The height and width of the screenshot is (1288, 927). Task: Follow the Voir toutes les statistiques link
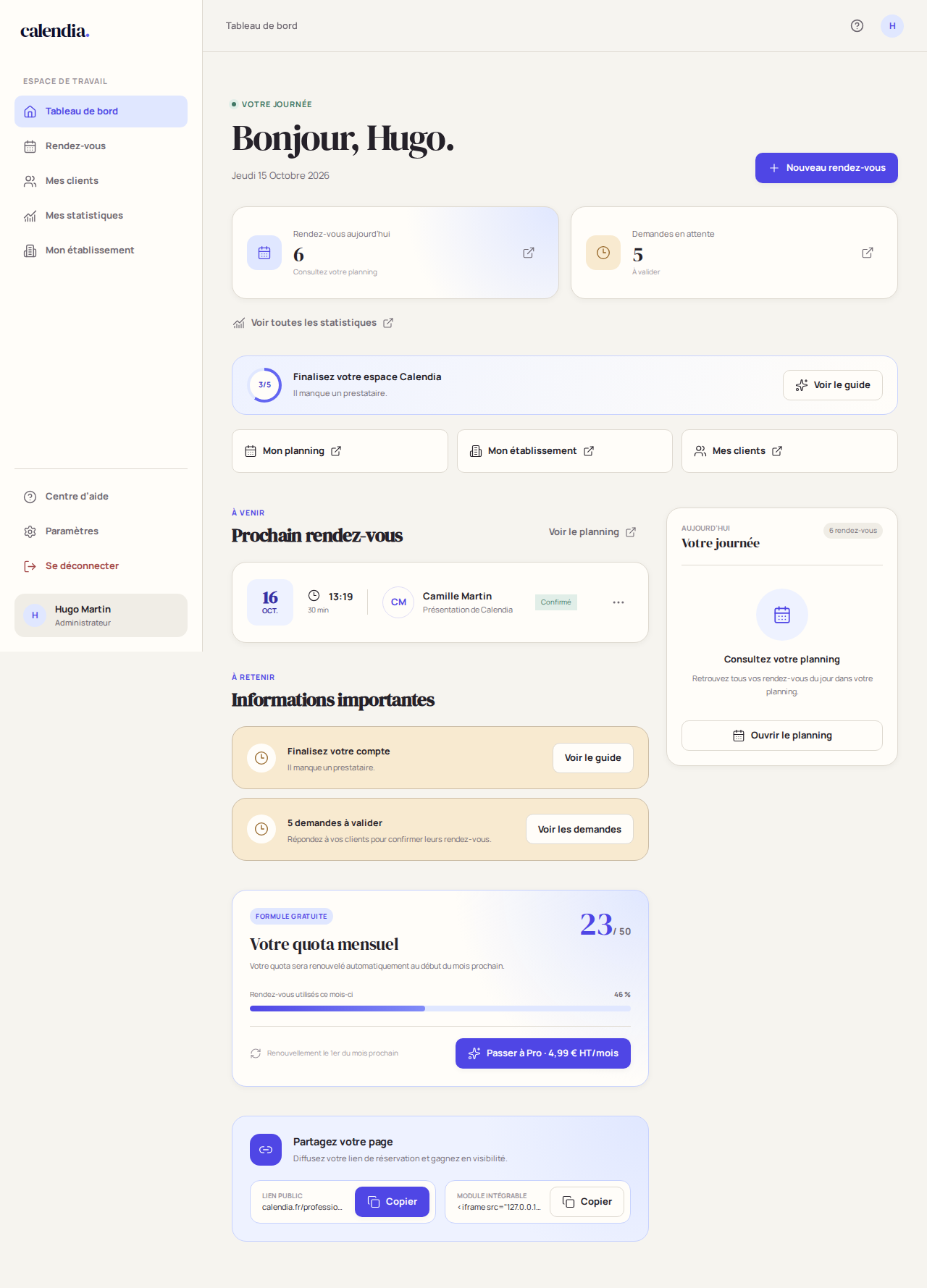point(313,323)
